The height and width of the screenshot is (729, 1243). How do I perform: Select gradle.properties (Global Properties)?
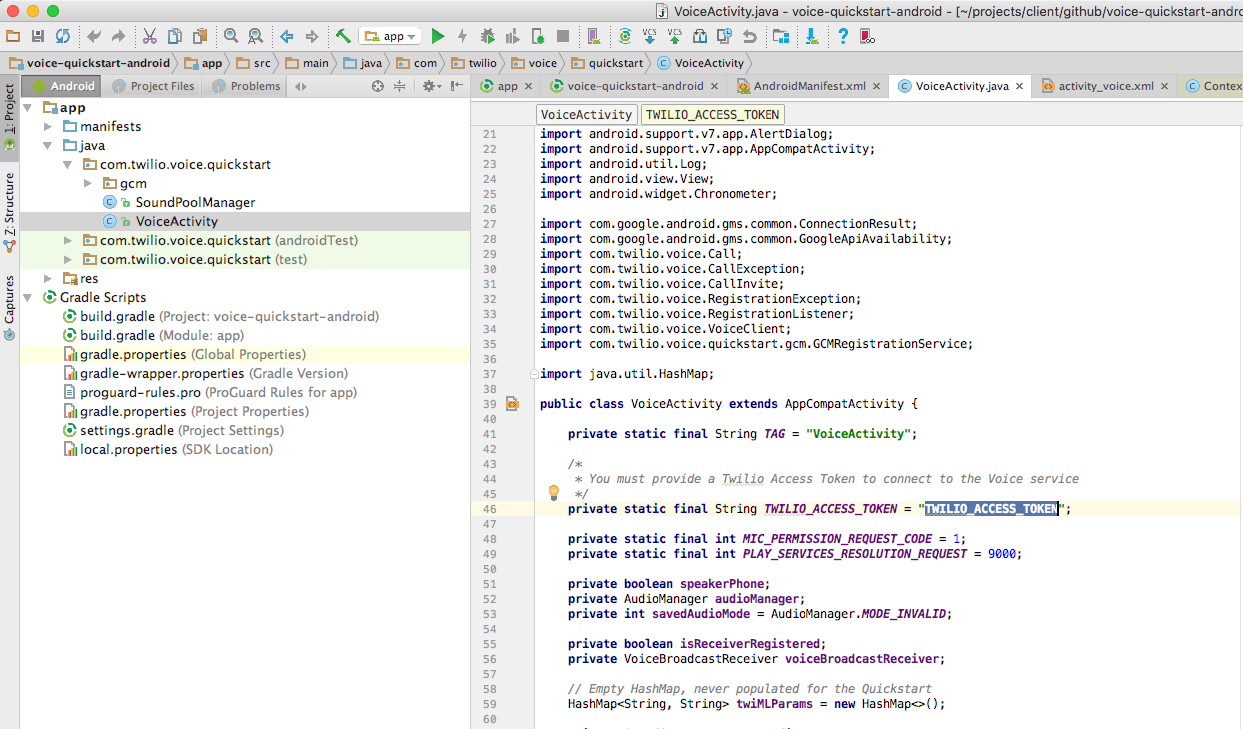click(x=185, y=355)
